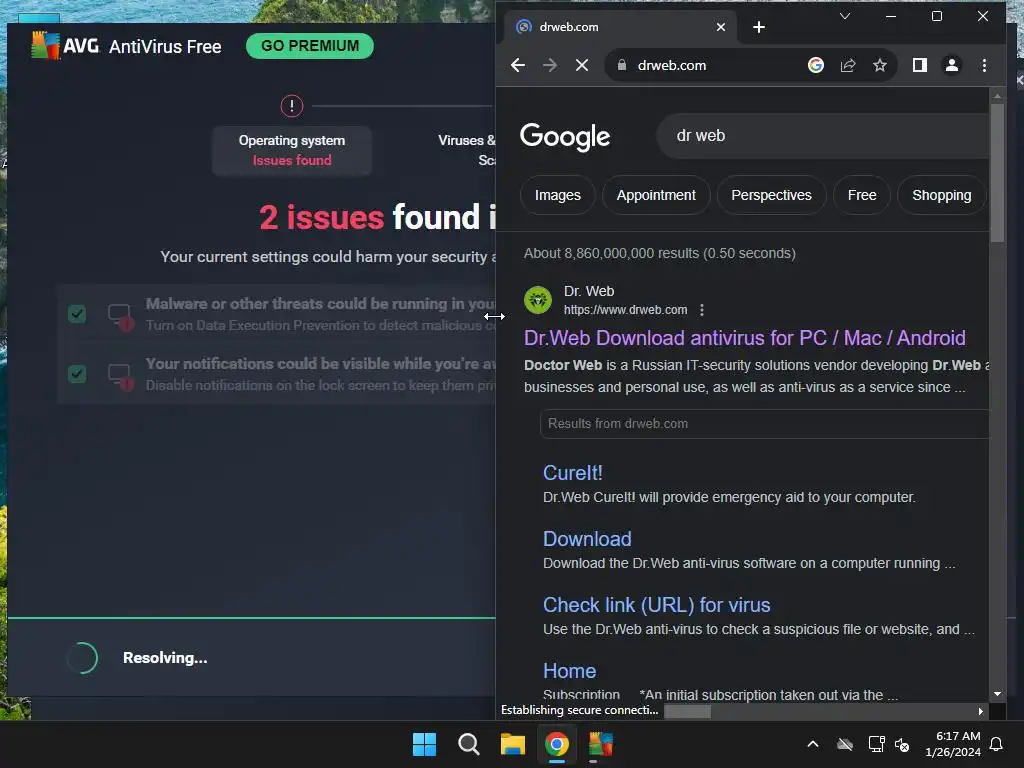Select the Perspectives filter chip
The width and height of the screenshot is (1024, 768).
(771, 195)
